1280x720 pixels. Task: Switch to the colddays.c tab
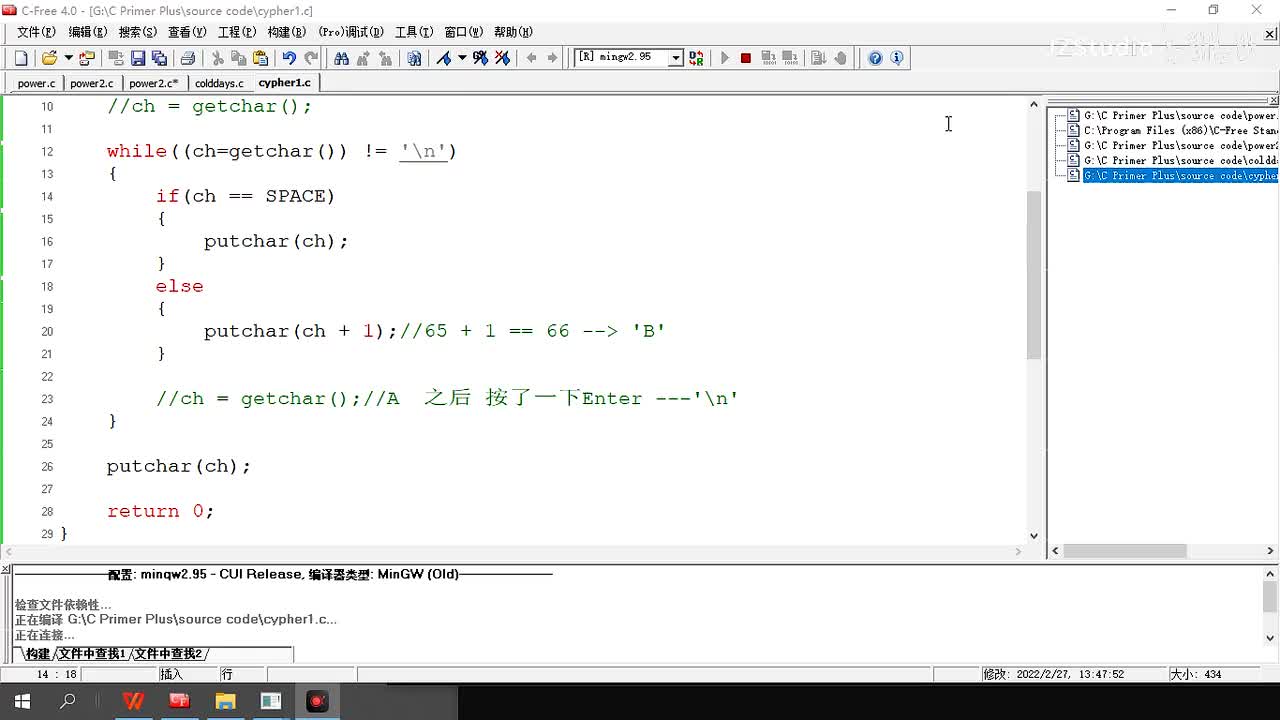click(219, 83)
